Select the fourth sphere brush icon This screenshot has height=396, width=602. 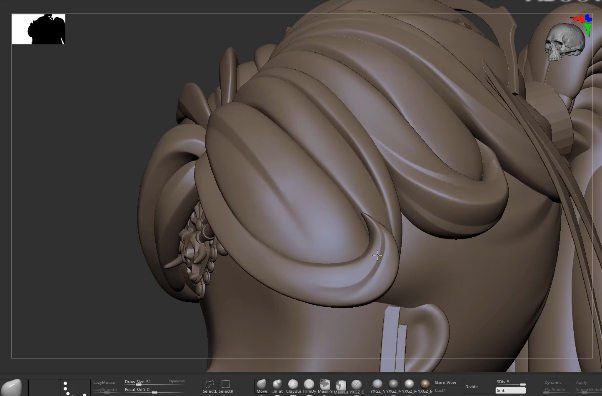[309, 385]
